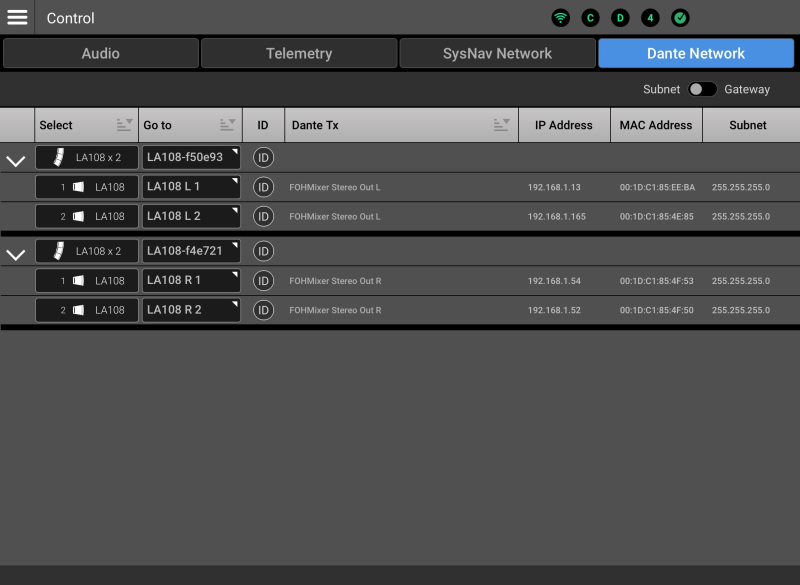800x585 pixels.
Task: Collapse the LA108-f50e93 group
Action: (16, 160)
